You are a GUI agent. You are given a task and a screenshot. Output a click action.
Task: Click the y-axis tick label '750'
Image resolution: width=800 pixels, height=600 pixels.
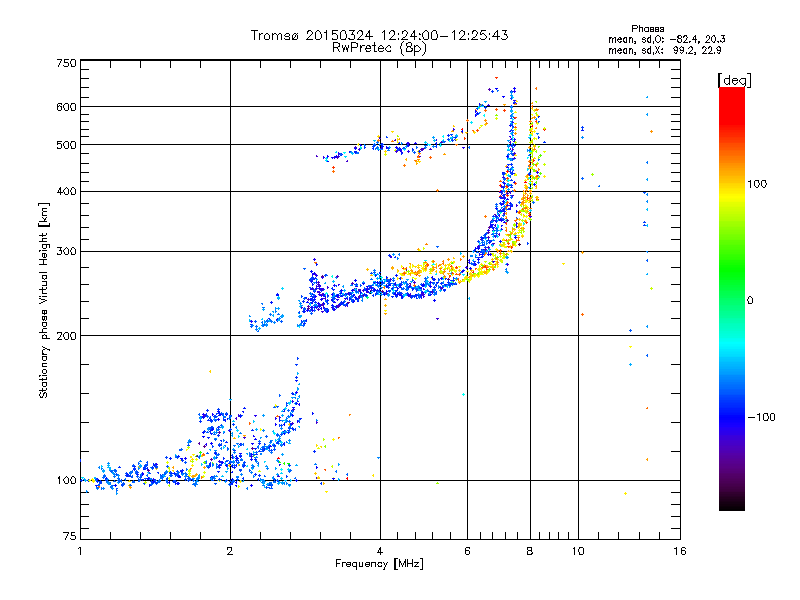click(x=67, y=63)
